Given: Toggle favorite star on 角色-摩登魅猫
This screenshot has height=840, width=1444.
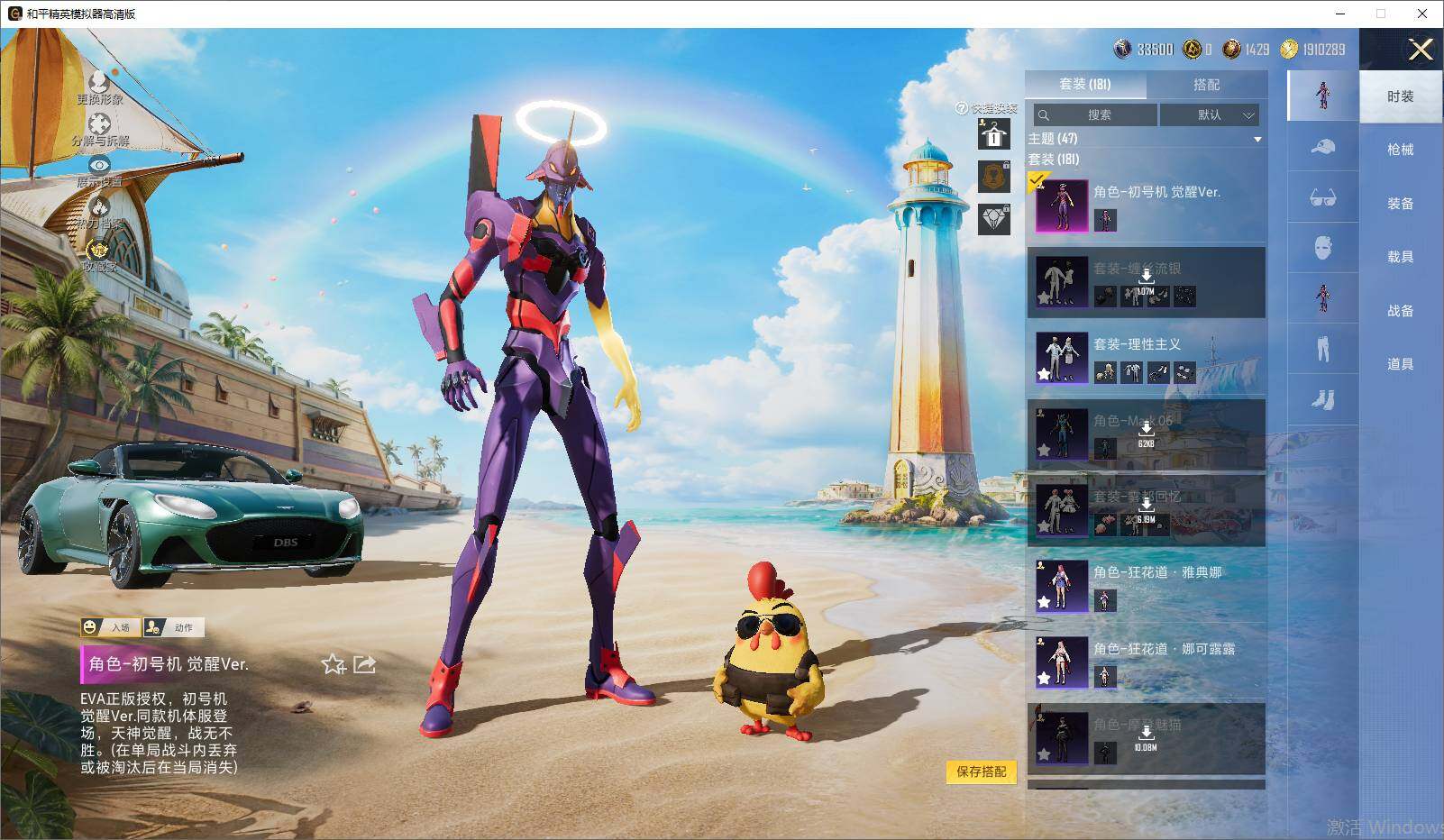Looking at the screenshot, I should [1044, 754].
